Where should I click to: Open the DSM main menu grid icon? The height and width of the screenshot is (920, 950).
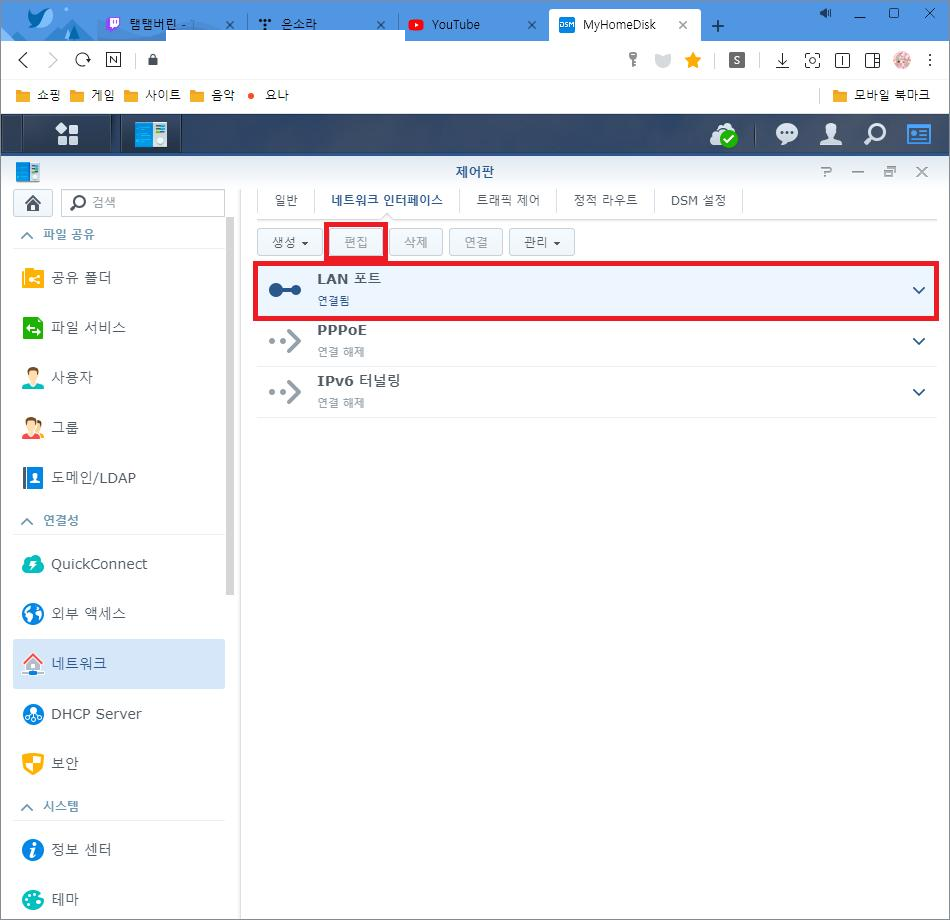[x=67, y=134]
